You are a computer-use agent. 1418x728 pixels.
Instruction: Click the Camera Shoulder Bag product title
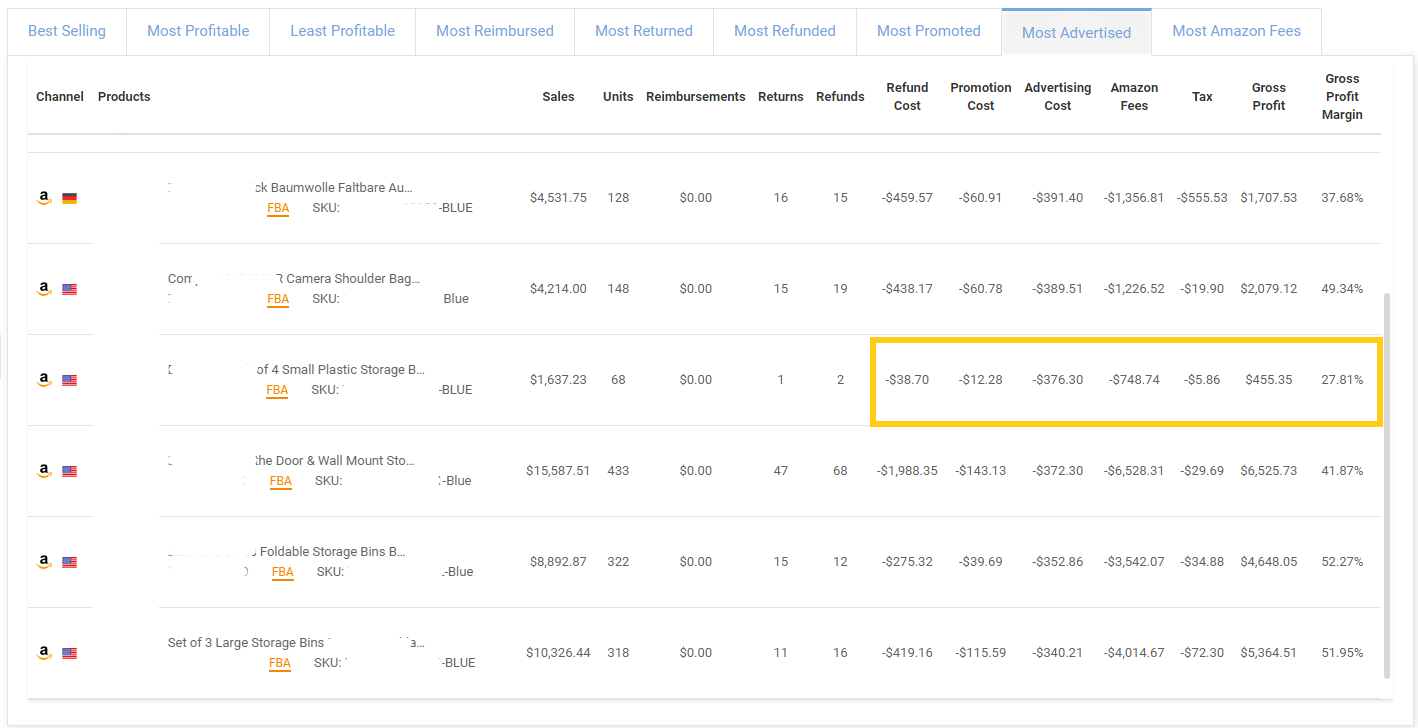point(294,279)
